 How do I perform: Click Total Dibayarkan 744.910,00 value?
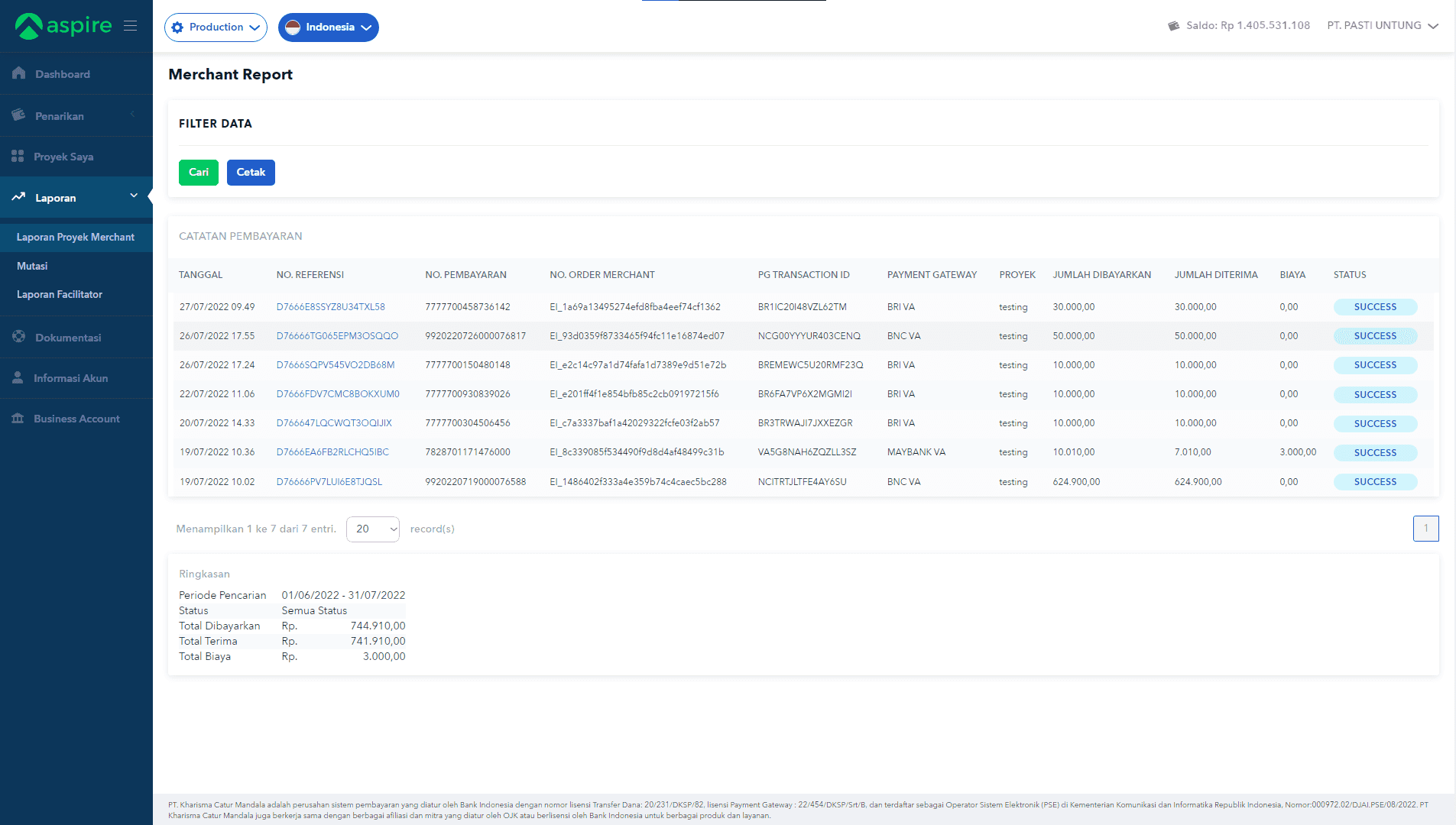coord(378,626)
